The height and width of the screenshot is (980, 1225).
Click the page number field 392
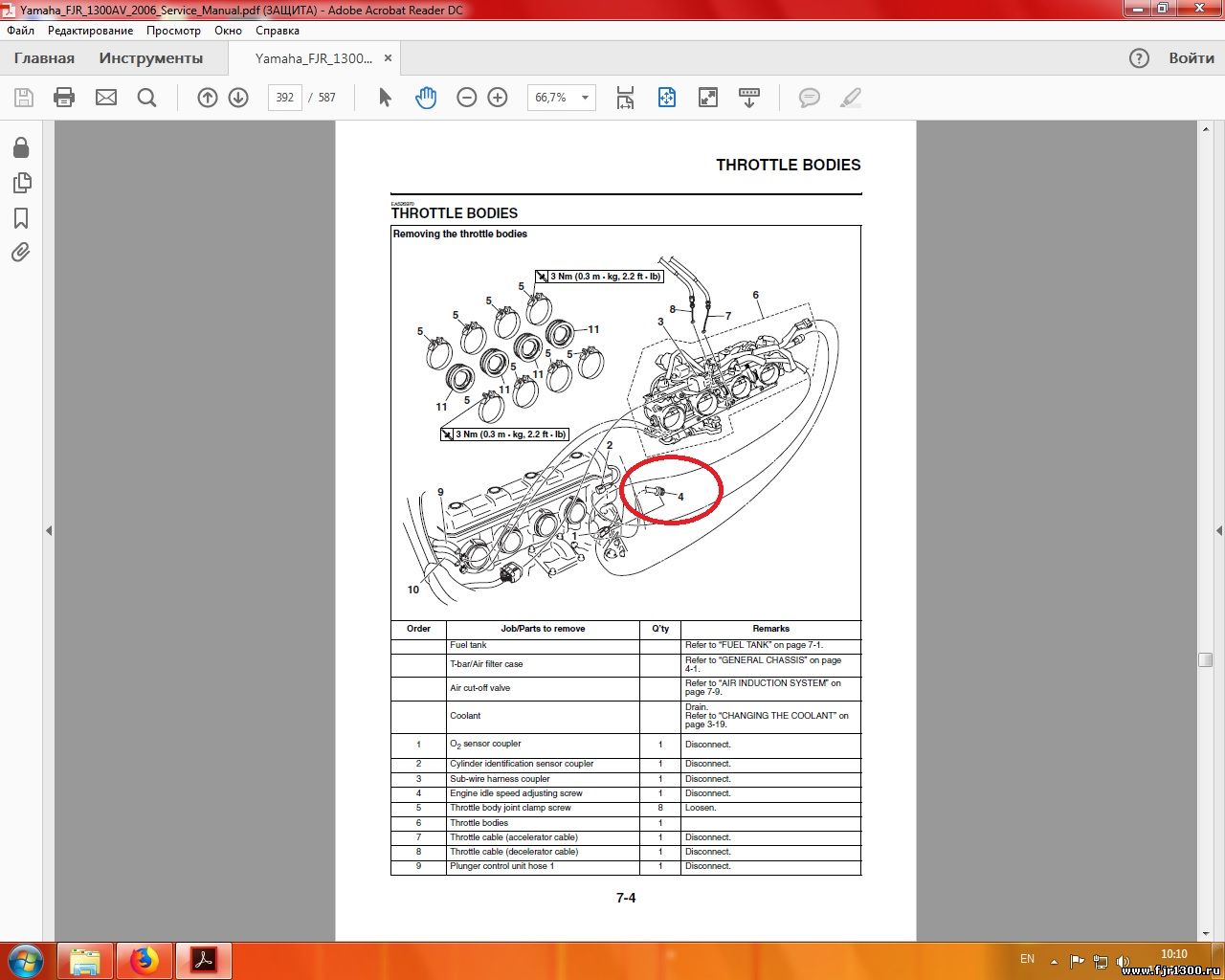click(285, 98)
